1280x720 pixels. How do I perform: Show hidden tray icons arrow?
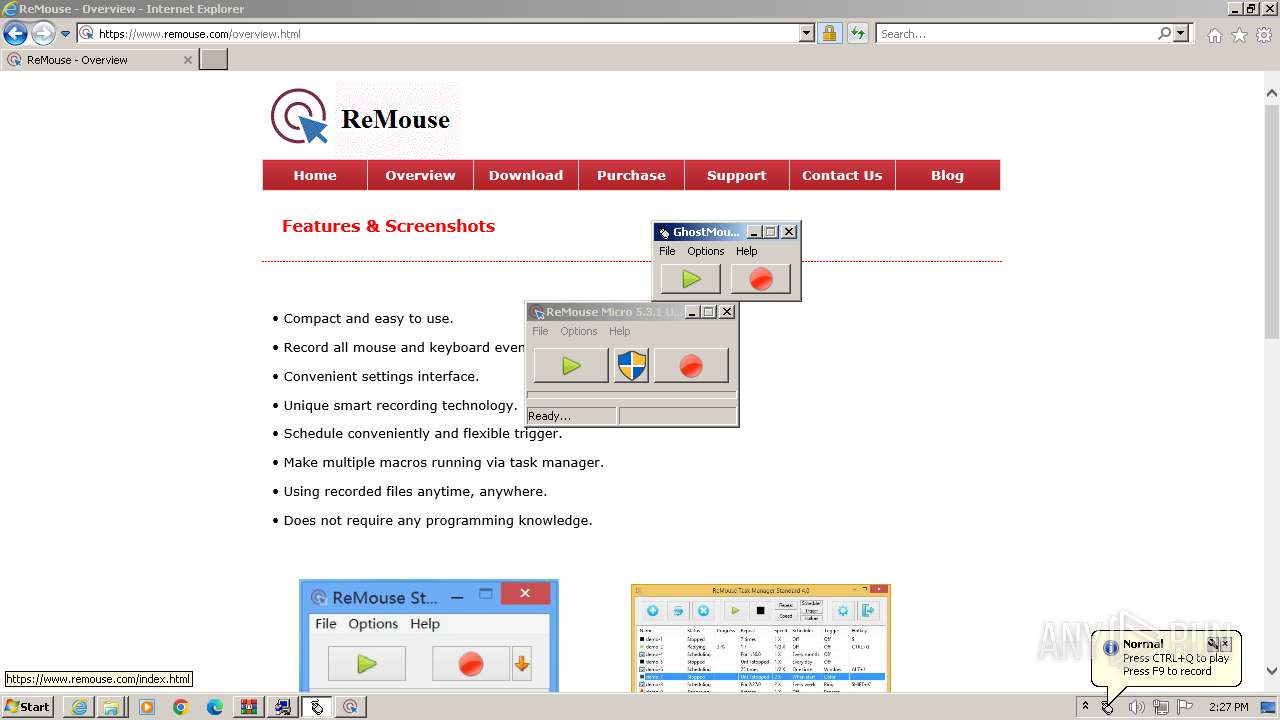(1085, 706)
